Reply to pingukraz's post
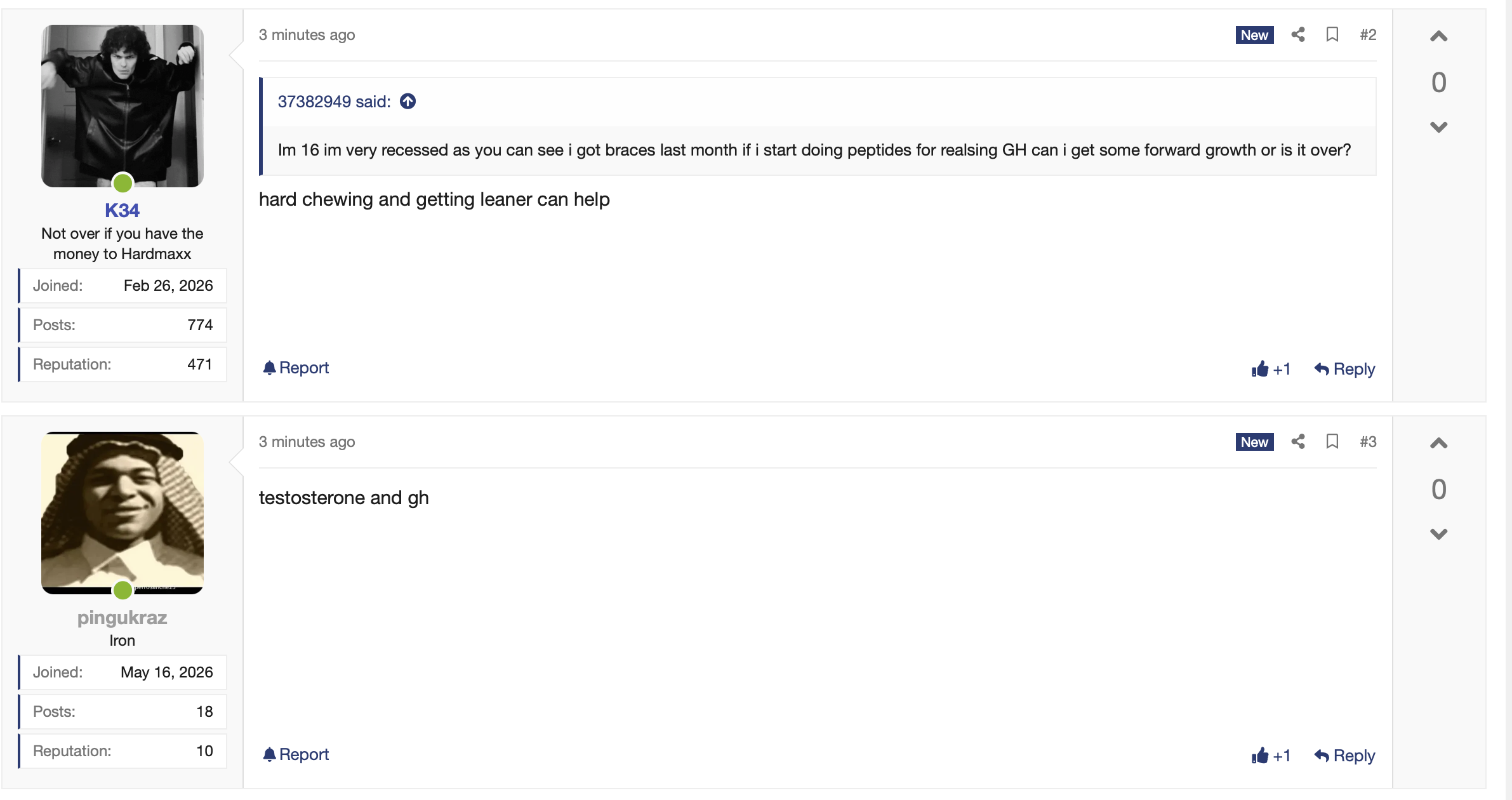 (1344, 756)
